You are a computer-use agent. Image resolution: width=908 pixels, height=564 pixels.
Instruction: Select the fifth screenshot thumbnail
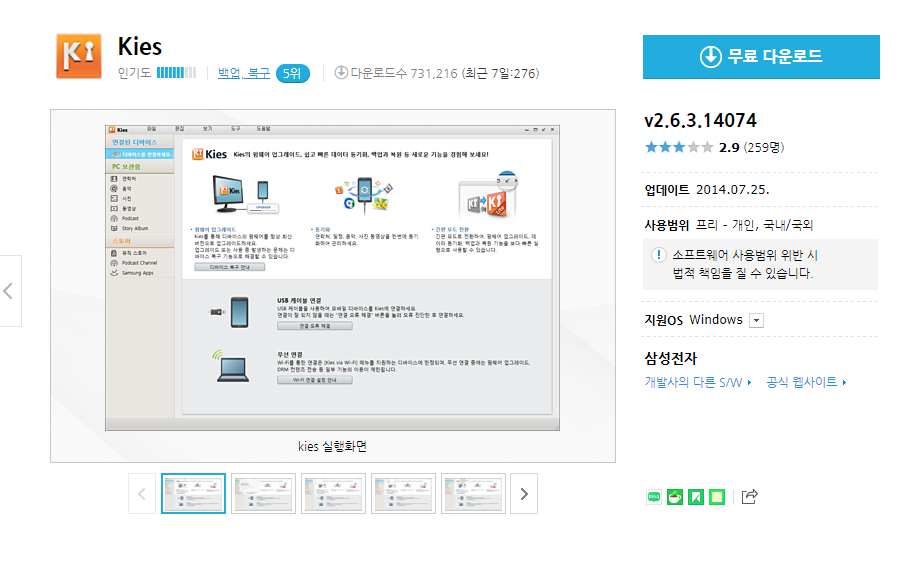474,493
